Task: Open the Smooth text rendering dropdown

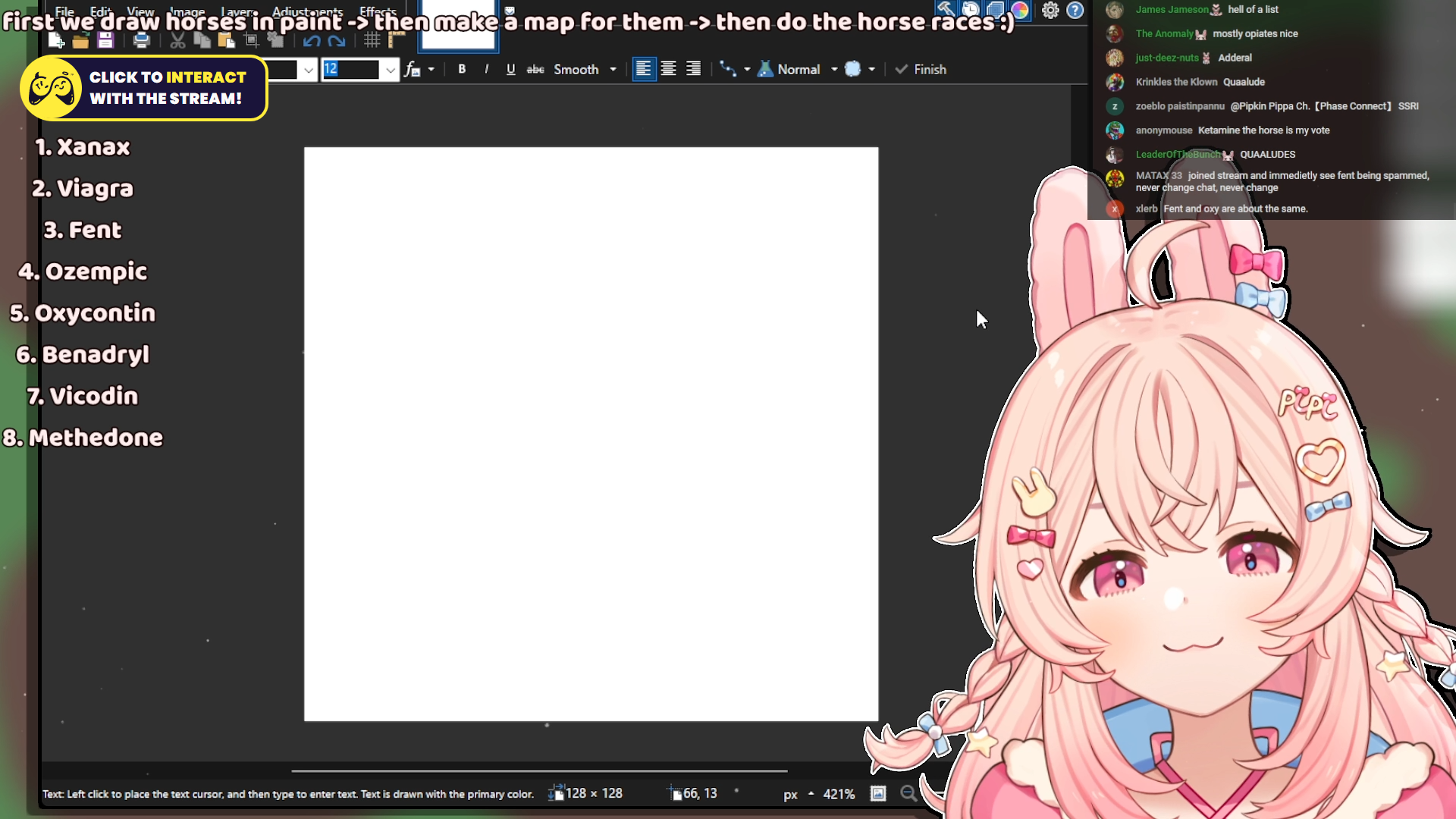Action: tap(613, 69)
